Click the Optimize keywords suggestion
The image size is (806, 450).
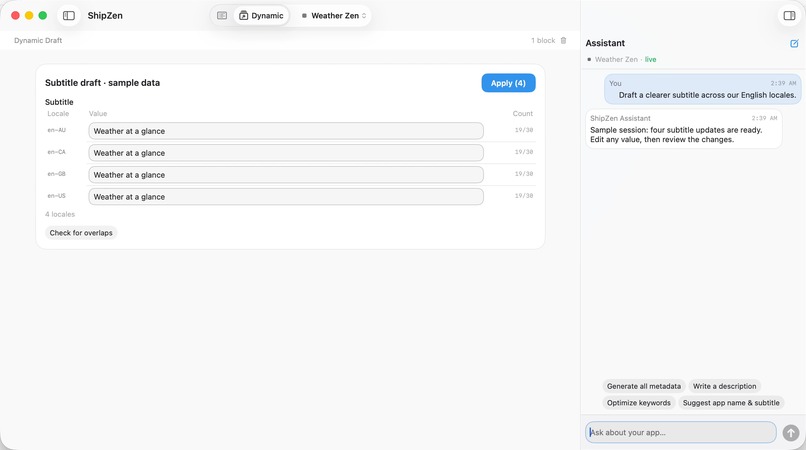[638, 403]
